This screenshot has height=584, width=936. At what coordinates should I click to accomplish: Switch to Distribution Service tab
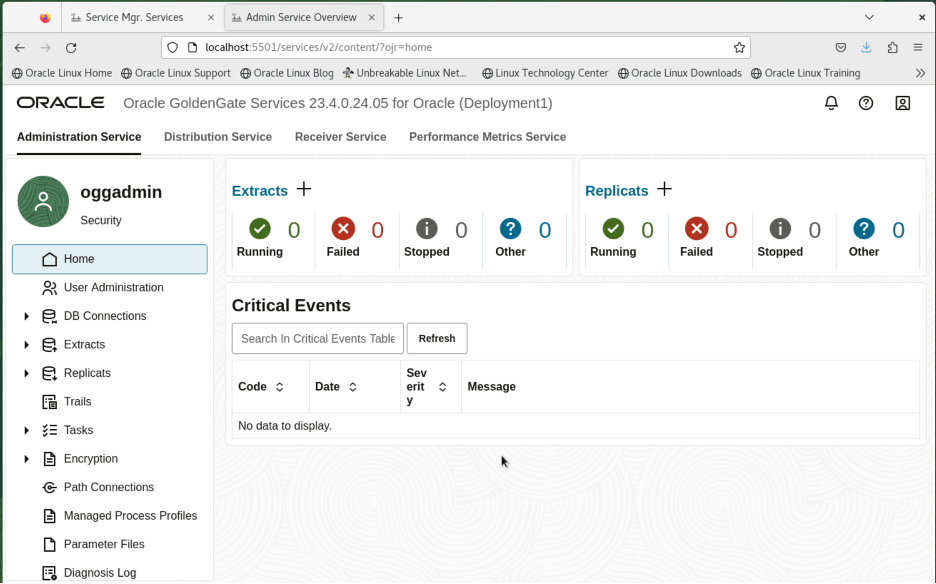click(218, 137)
